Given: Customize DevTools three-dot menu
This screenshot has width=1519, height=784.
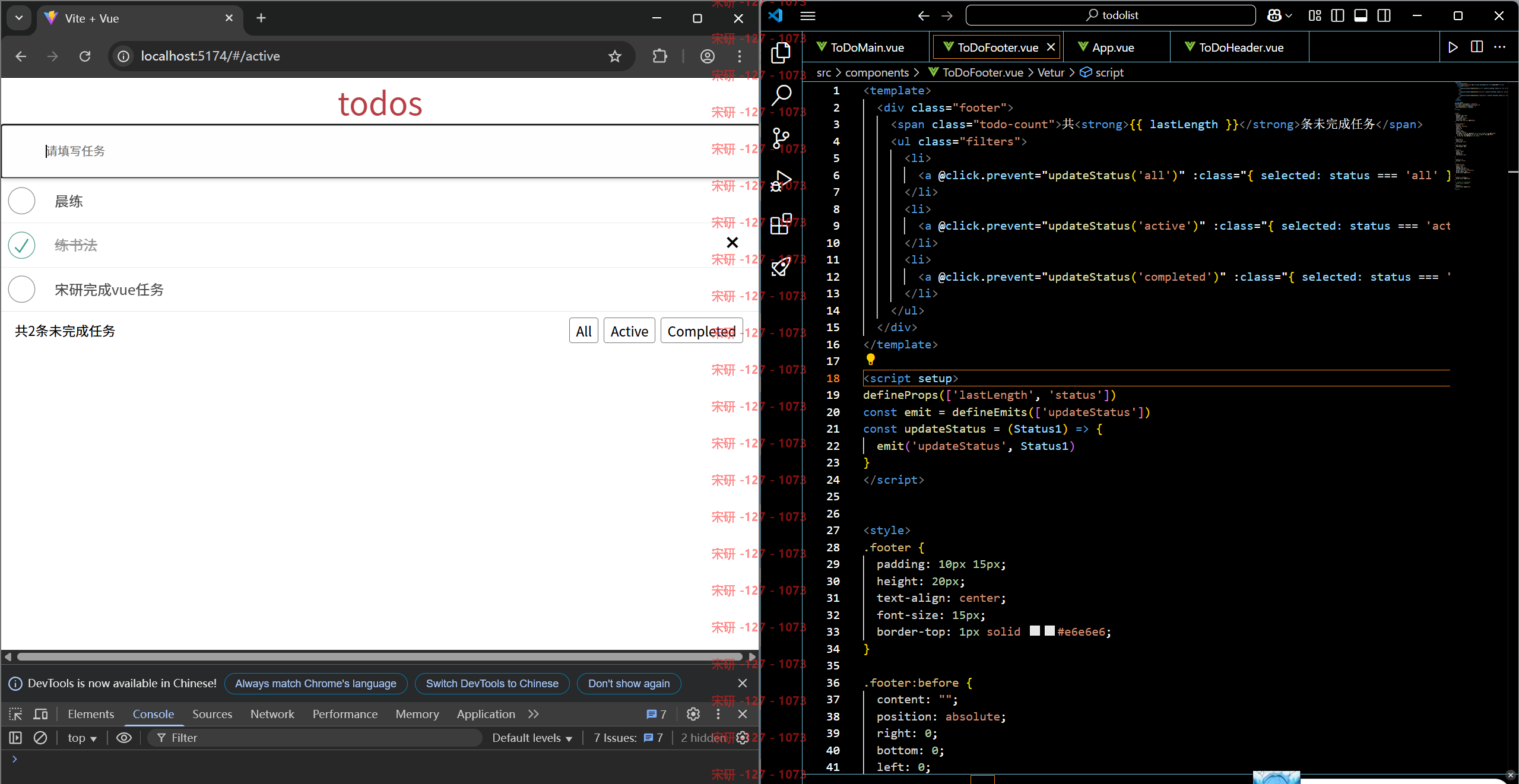Looking at the screenshot, I should 718,714.
